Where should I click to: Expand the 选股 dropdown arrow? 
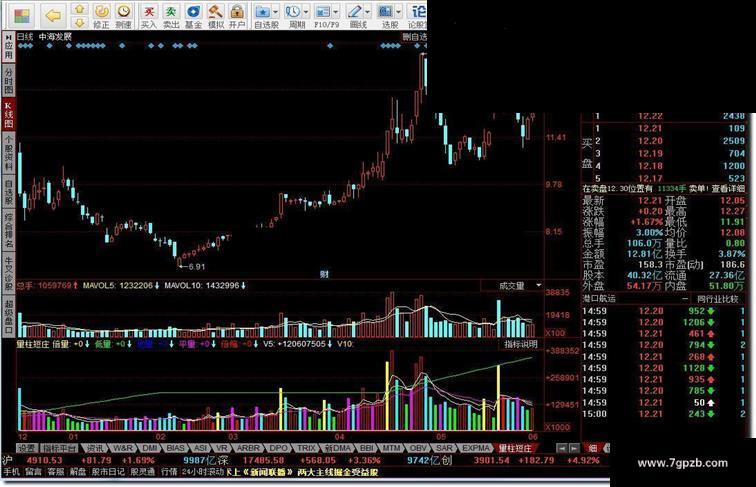(x=398, y=12)
